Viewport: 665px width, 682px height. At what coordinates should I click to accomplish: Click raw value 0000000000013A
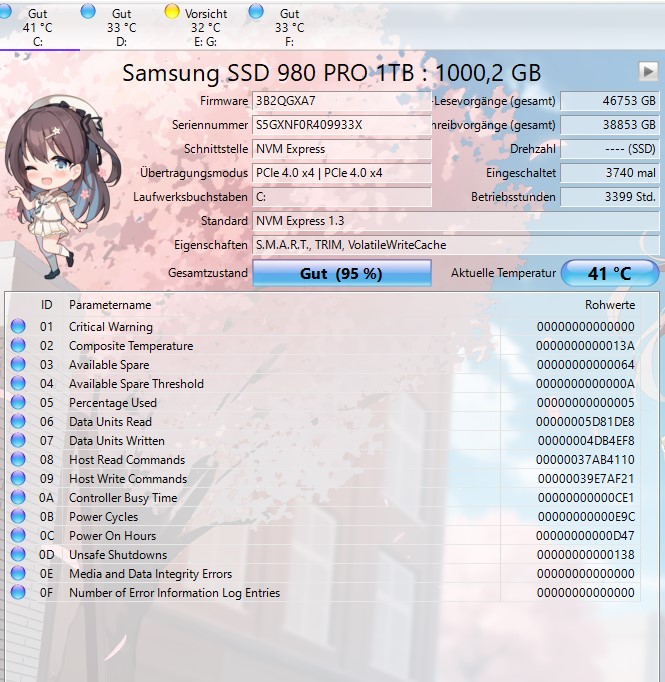point(585,346)
